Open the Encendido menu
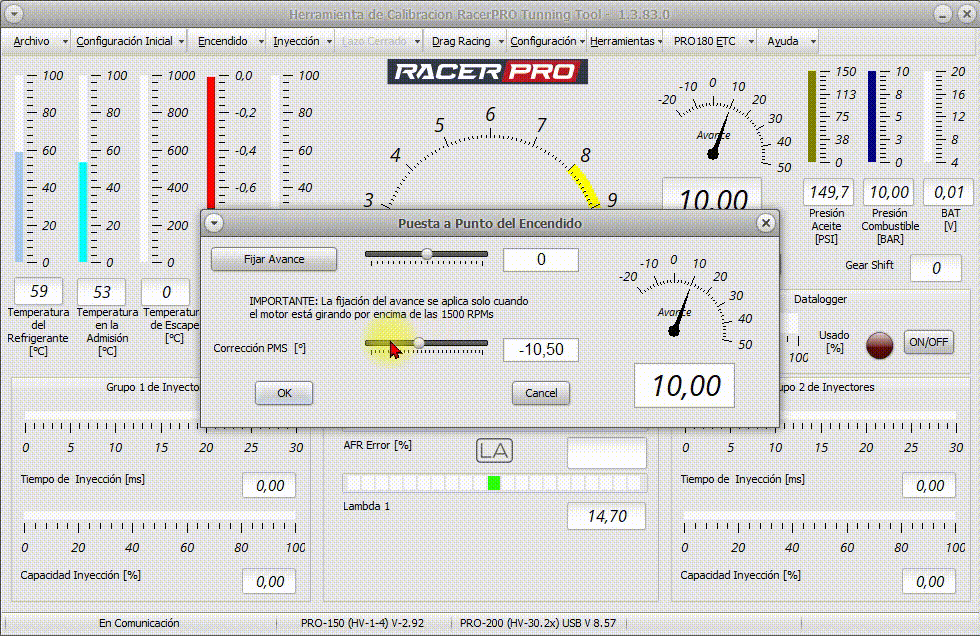Image resolution: width=980 pixels, height=636 pixels. [223, 41]
